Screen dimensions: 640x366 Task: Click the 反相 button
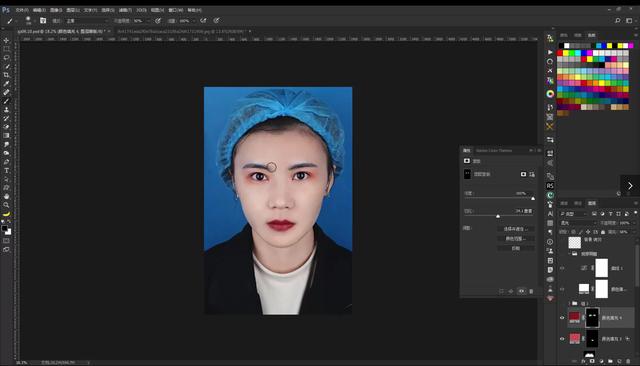tap(516, 248)
